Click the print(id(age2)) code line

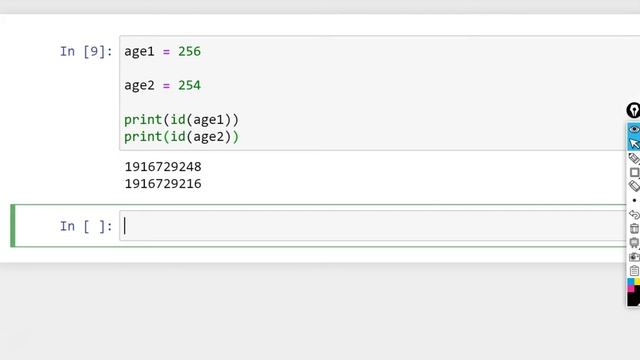pyautogui.click(x=181, y=137)
